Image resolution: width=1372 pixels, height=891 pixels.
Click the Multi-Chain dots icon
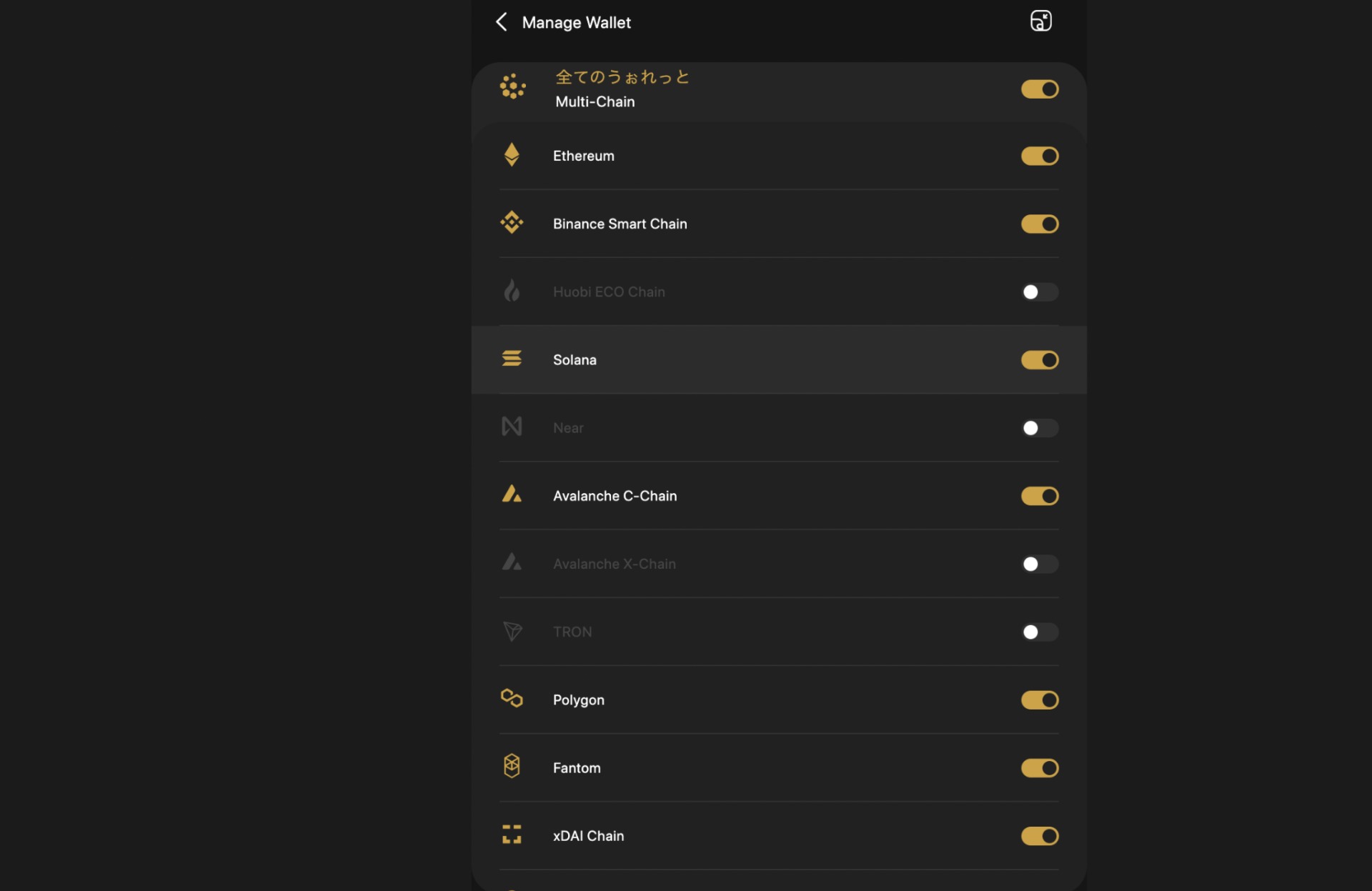512,87
